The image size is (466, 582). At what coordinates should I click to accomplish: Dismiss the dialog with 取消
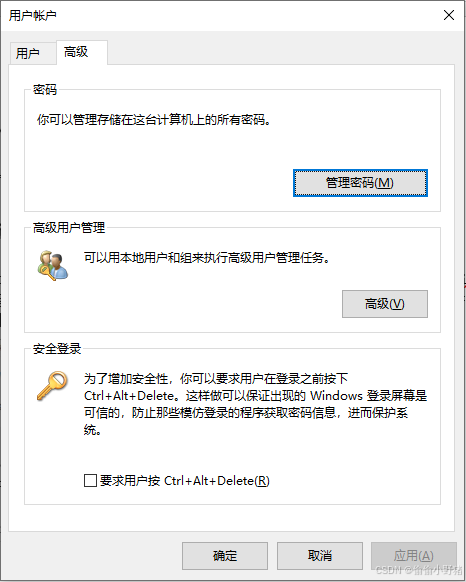(320, 556)
